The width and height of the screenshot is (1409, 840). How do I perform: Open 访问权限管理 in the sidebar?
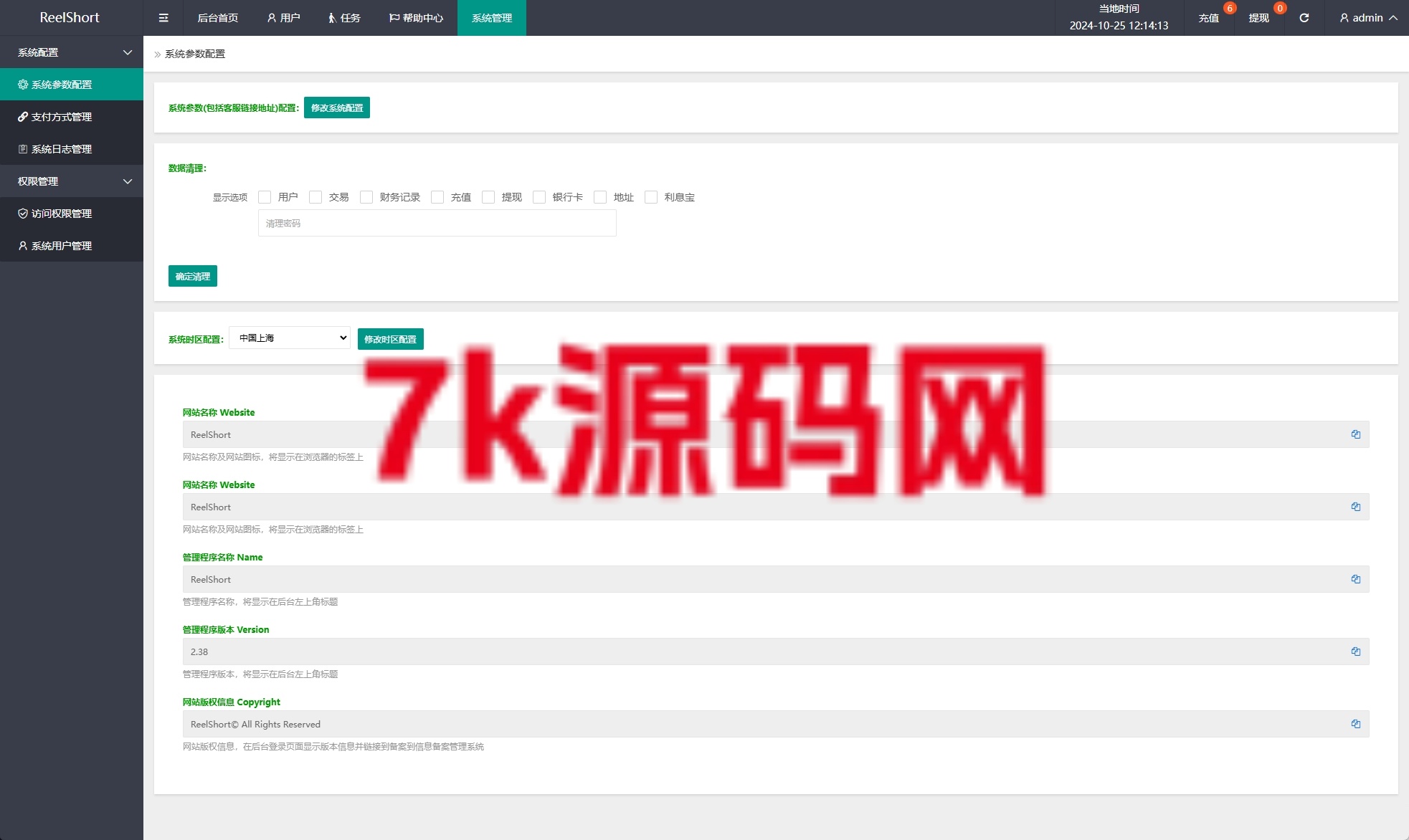pyautogui.click(x=72, y=214)
